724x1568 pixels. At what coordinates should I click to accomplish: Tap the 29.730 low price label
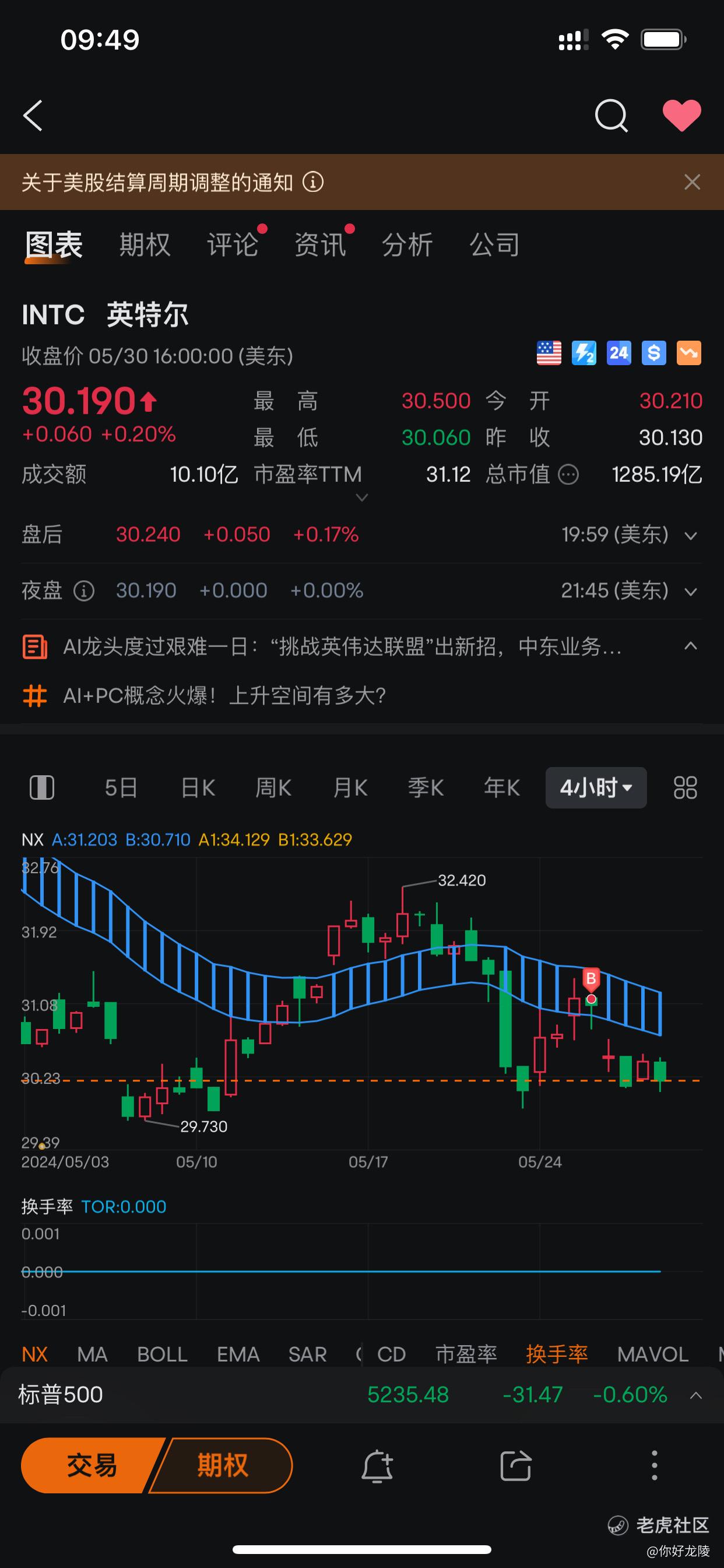click(204, 1126)
